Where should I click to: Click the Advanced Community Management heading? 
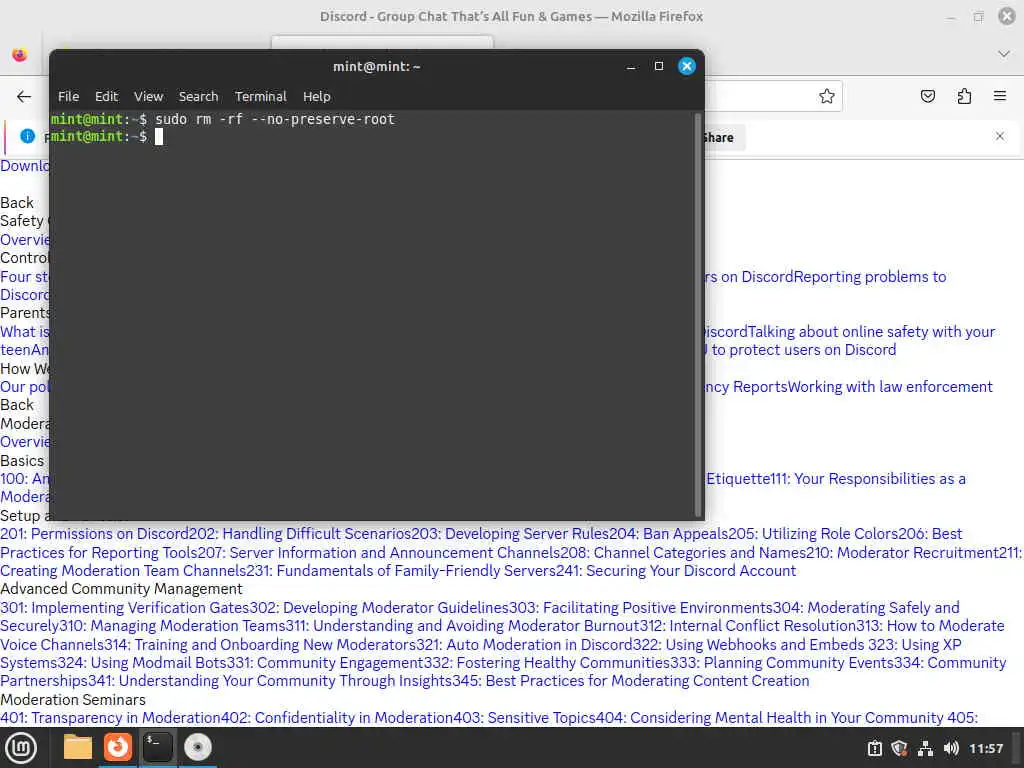pos(121,589)
